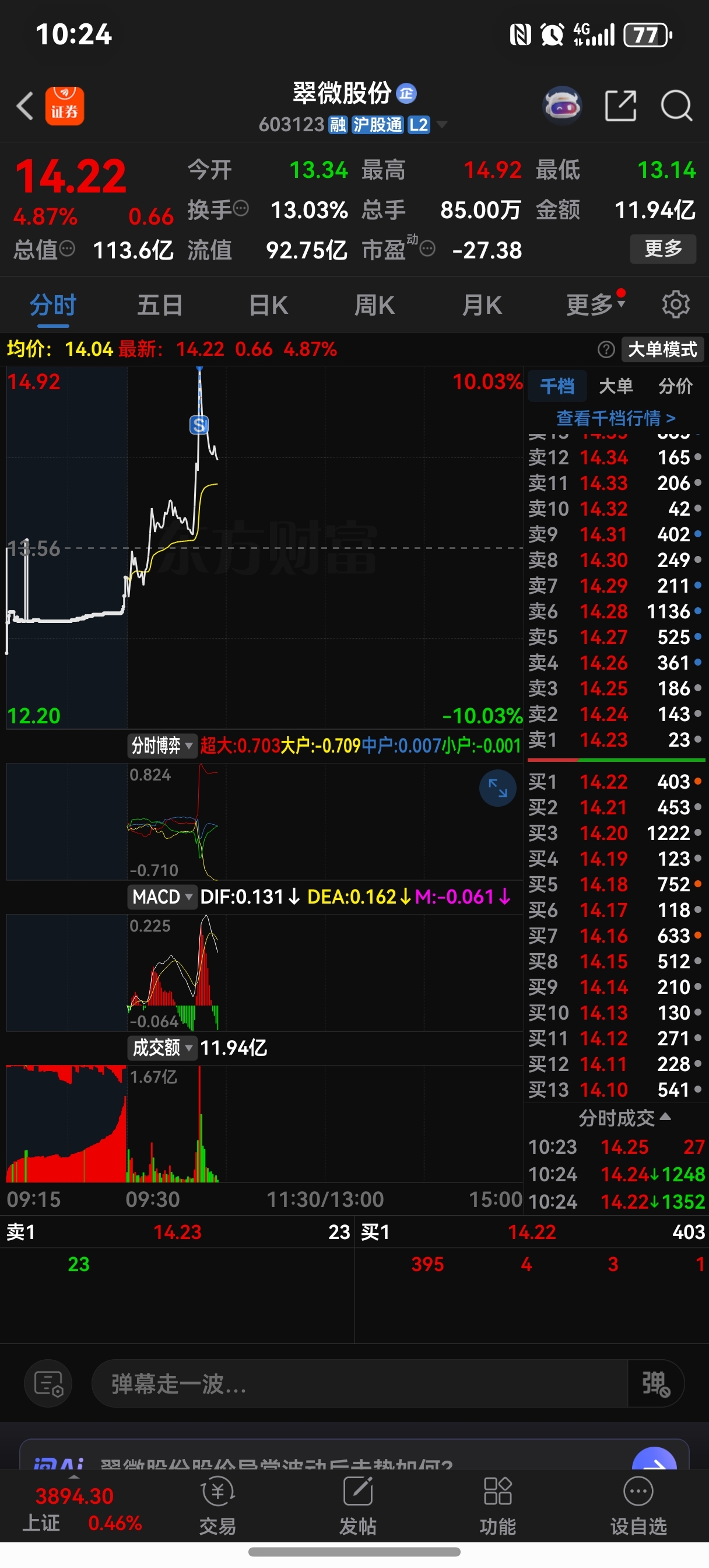
Task: Open the 交易 trade icon
Action: pos(217,1506)
